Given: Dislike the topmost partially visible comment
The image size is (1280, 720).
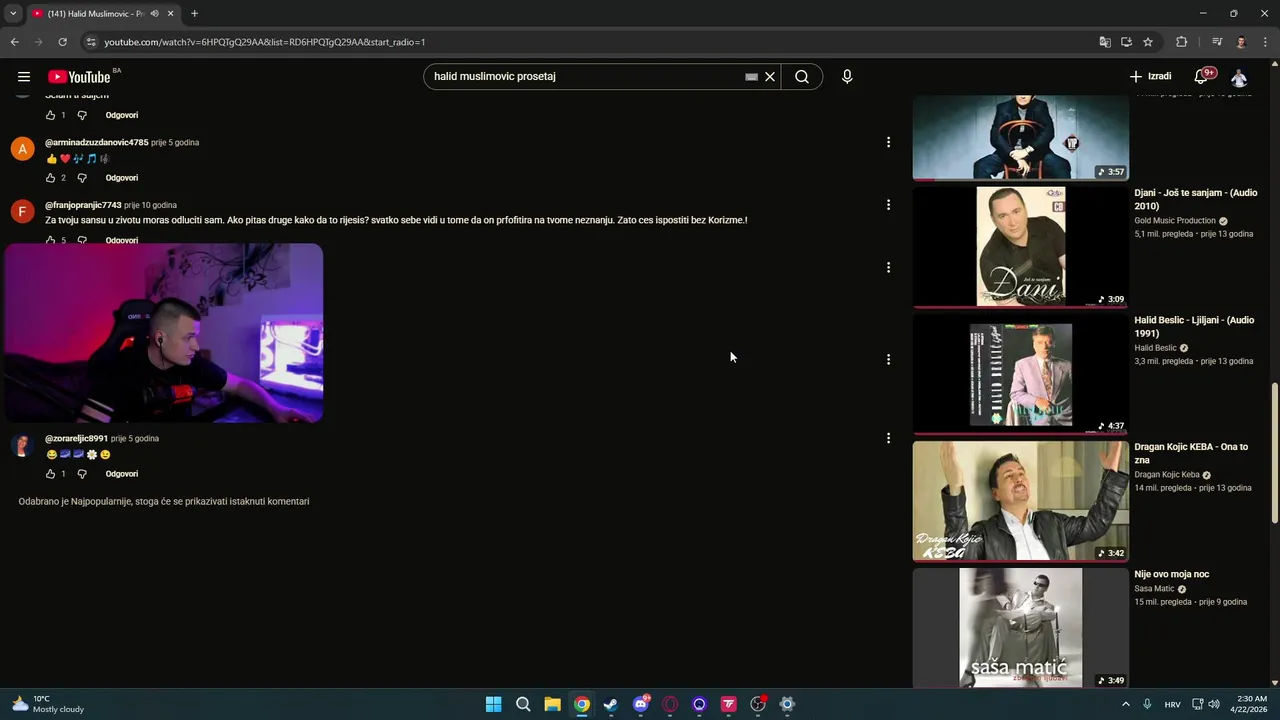Looking at the screenshot, I should pyautogui.click(x=82, y=115).
